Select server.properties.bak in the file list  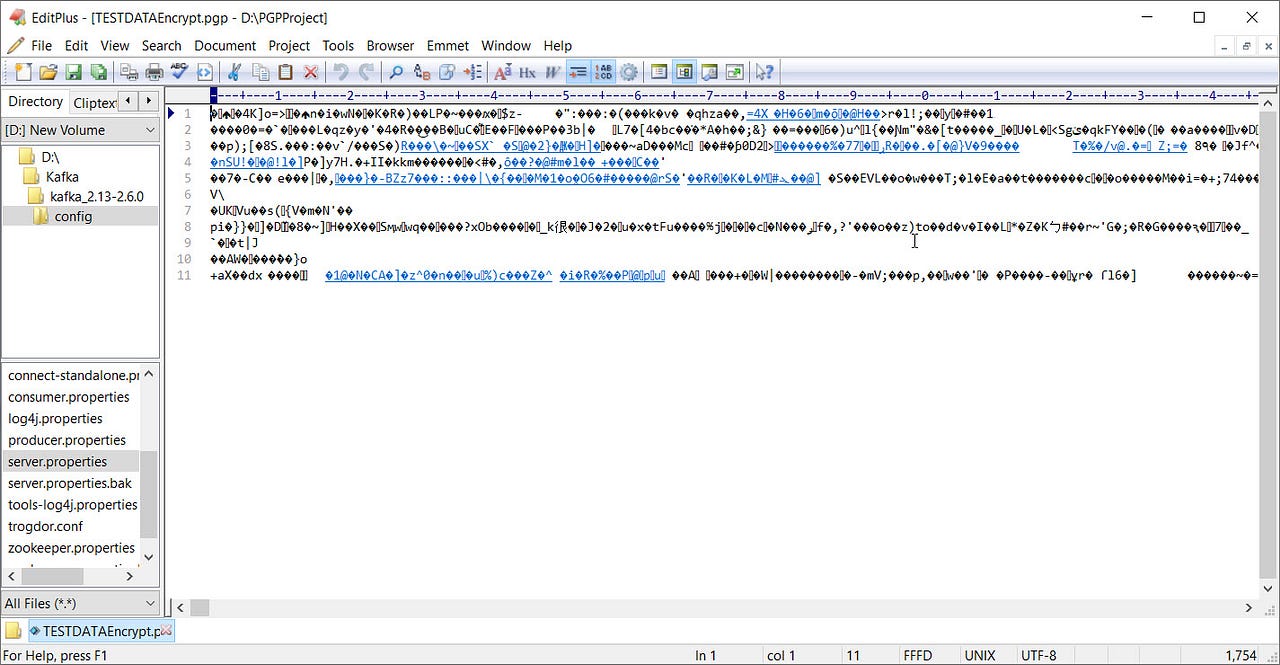[x=70, y=483]
